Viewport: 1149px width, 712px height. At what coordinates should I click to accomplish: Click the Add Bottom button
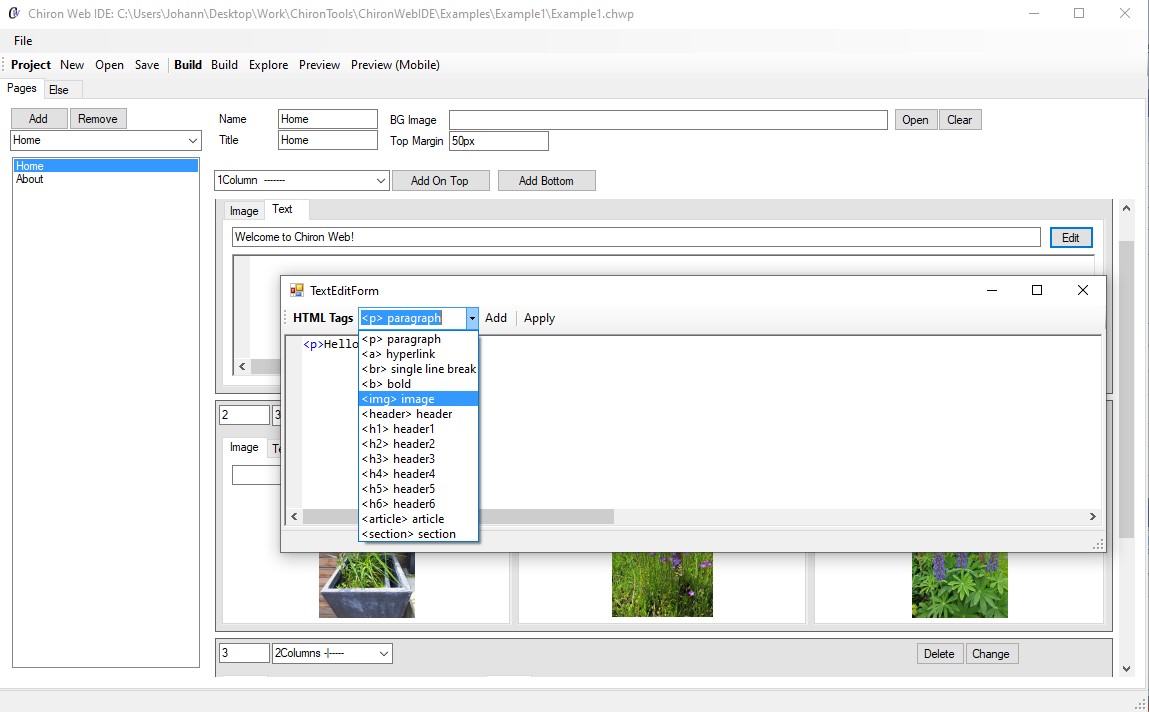546,181
